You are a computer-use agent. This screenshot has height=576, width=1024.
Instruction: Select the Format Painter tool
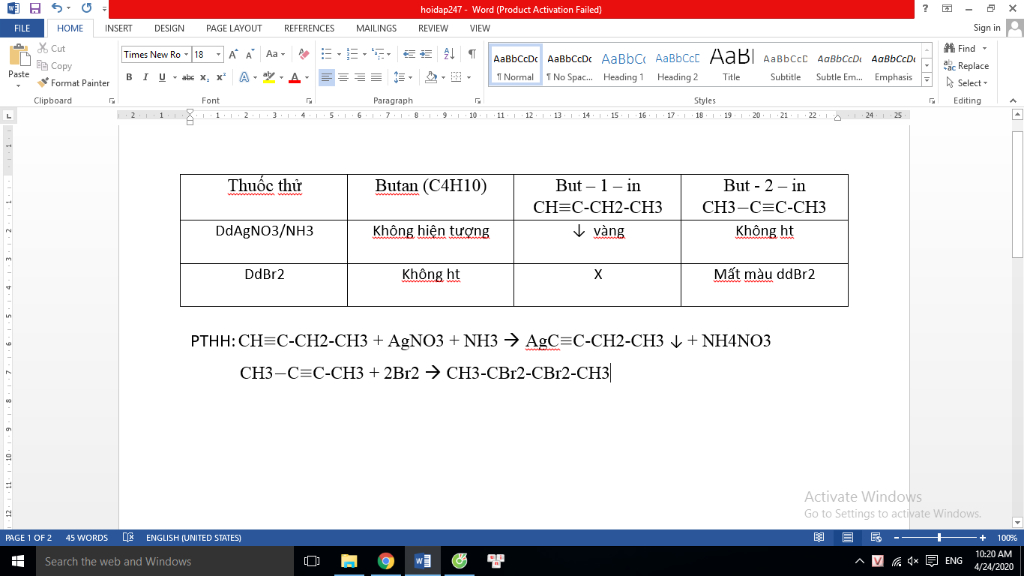point(73,83)
